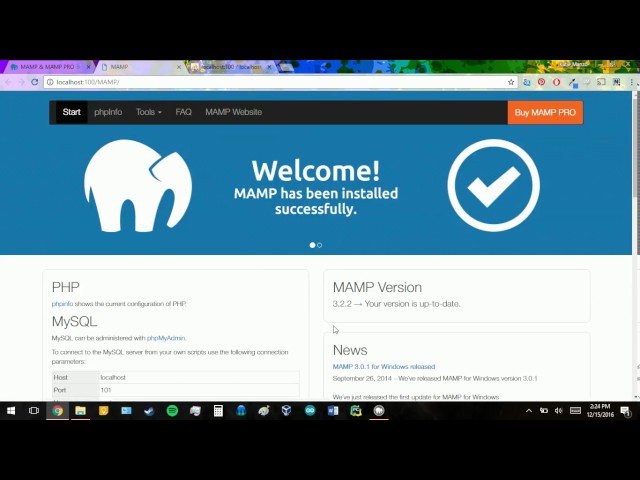Open the Sticky Notes taskbar icon
This screenshot has height=480, width=640.
point(103,411)
